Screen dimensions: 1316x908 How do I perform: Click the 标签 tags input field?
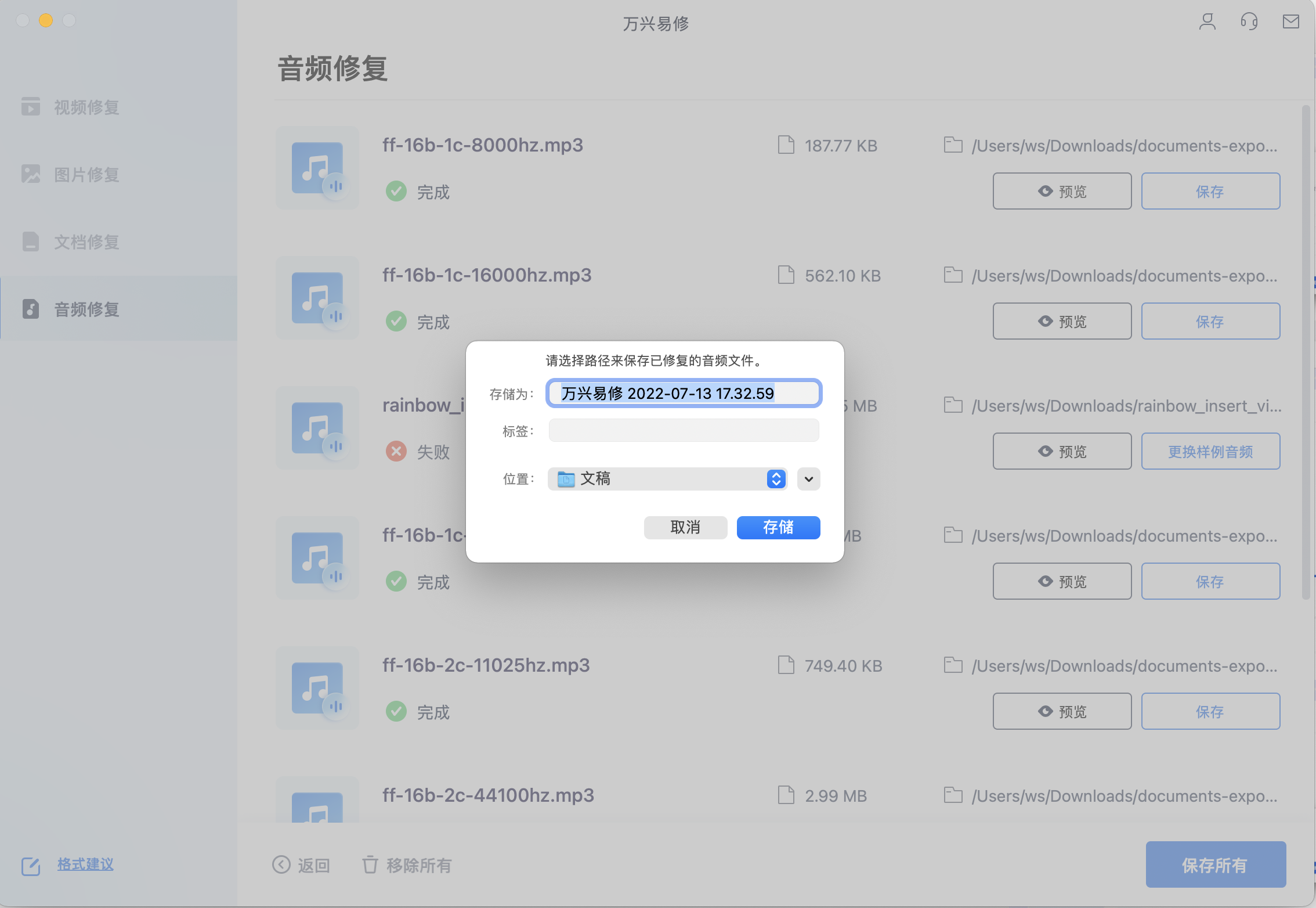684,430
